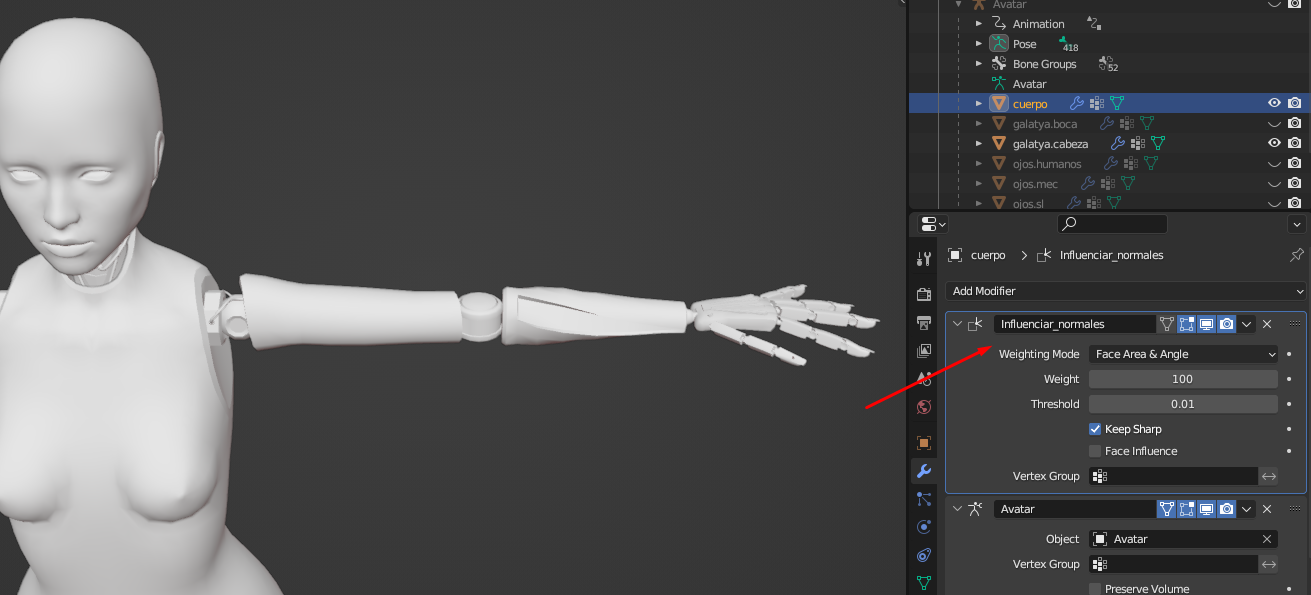Click the Pose icon in outliner
Screen dimensions: 1311x595
pyautogui.click(x=998, y=43)
